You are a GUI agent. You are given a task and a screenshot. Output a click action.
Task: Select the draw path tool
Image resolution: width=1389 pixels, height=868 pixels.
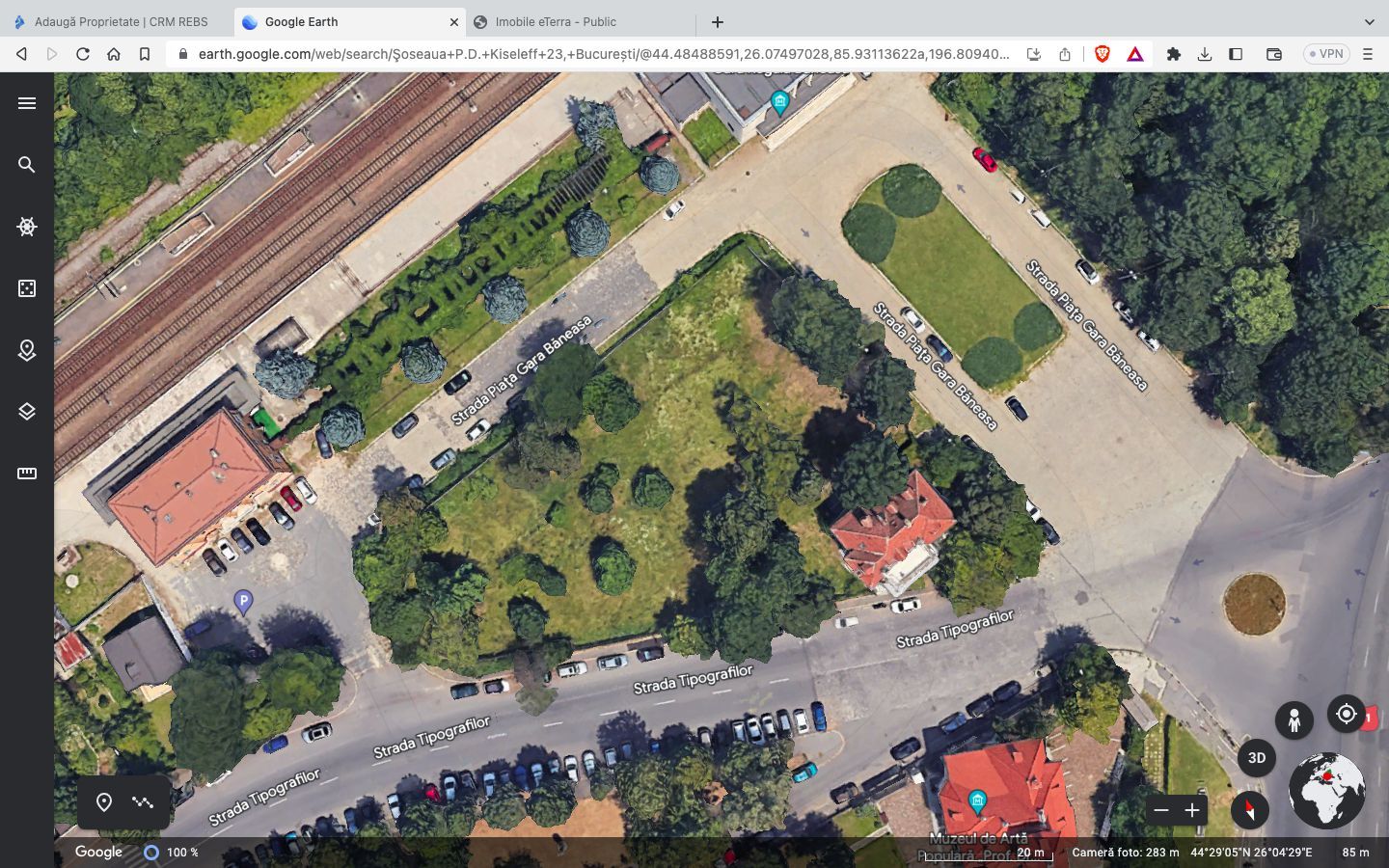(x=142, y=801)
